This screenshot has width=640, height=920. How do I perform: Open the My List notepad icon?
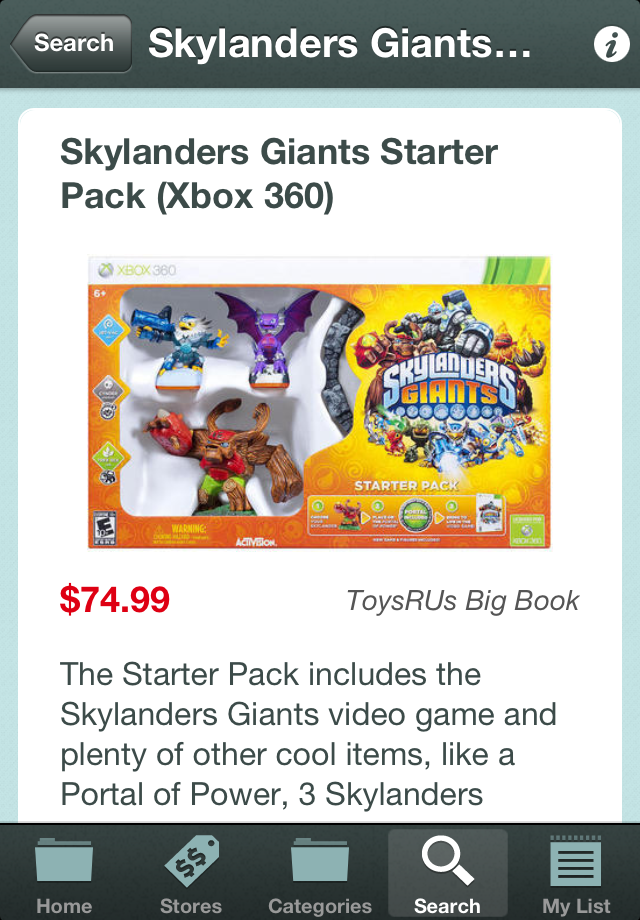click(575, 861)
